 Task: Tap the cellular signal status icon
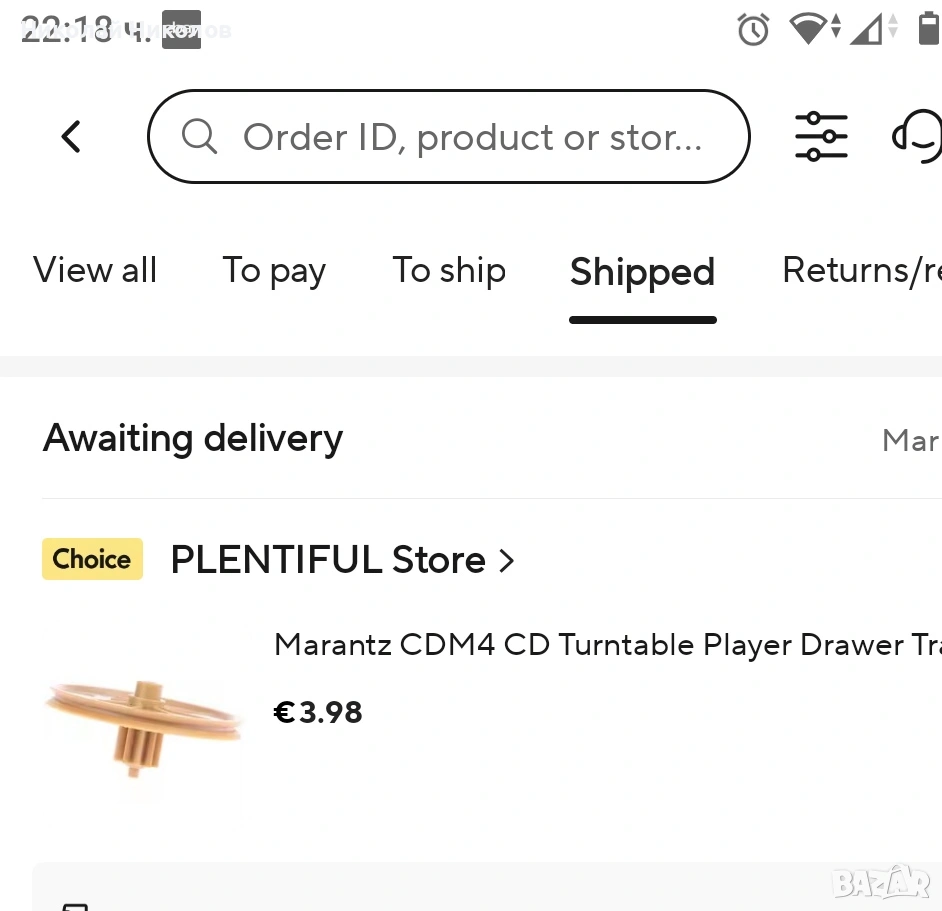870,28
